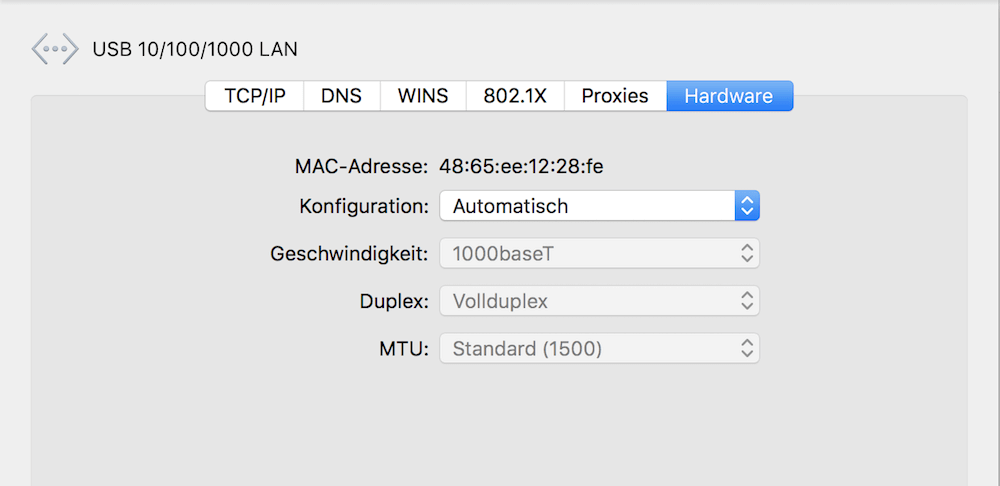The width and height of the screenshot is (1000, 486).
Task: Click the arrows icon on the MTU popup
Action: [747, 348]
